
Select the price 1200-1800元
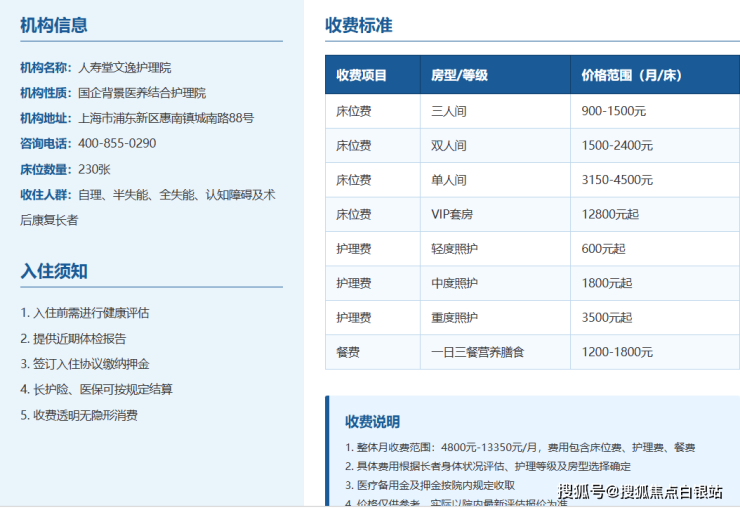coord(617,353)
